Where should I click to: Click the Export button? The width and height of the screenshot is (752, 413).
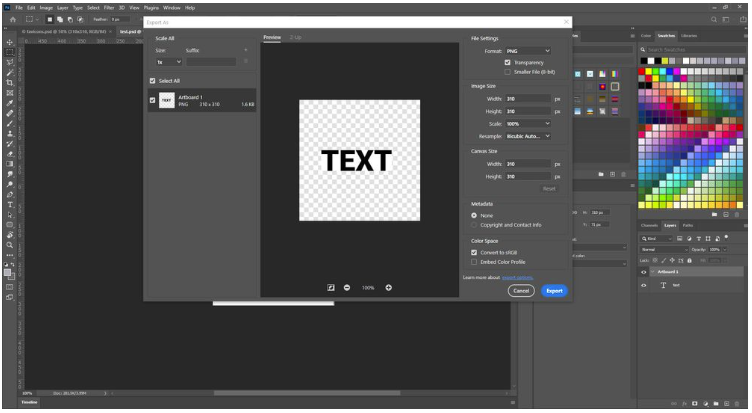click(554, 291)
